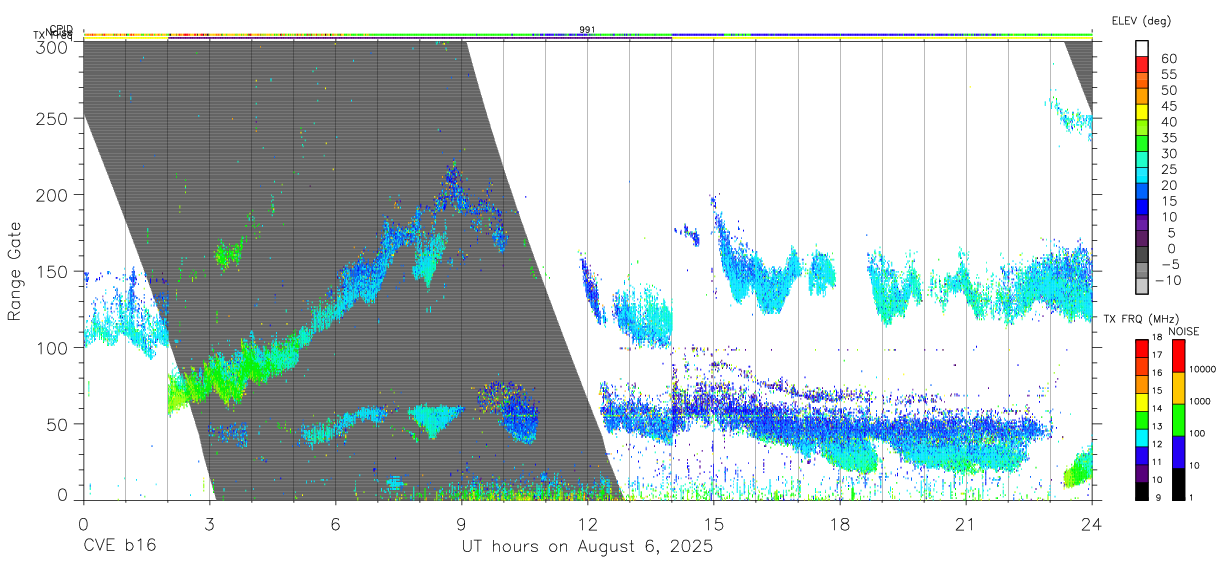The height and width of the screenshot is (567, 1228).
Task: Select the yellow 40–45 swatch in ELEV colorbar
Action: click(x=1142, y=114)
